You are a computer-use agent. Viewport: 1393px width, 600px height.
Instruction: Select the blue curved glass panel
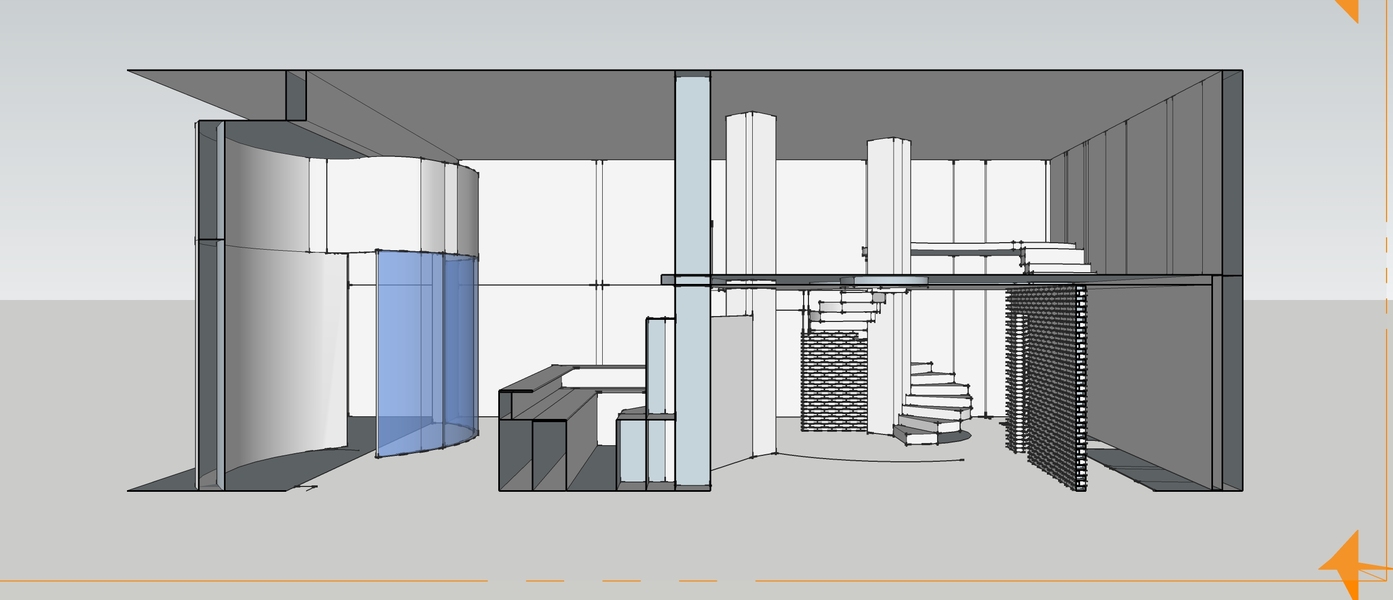pyautogui.click(x=426, y=352)
